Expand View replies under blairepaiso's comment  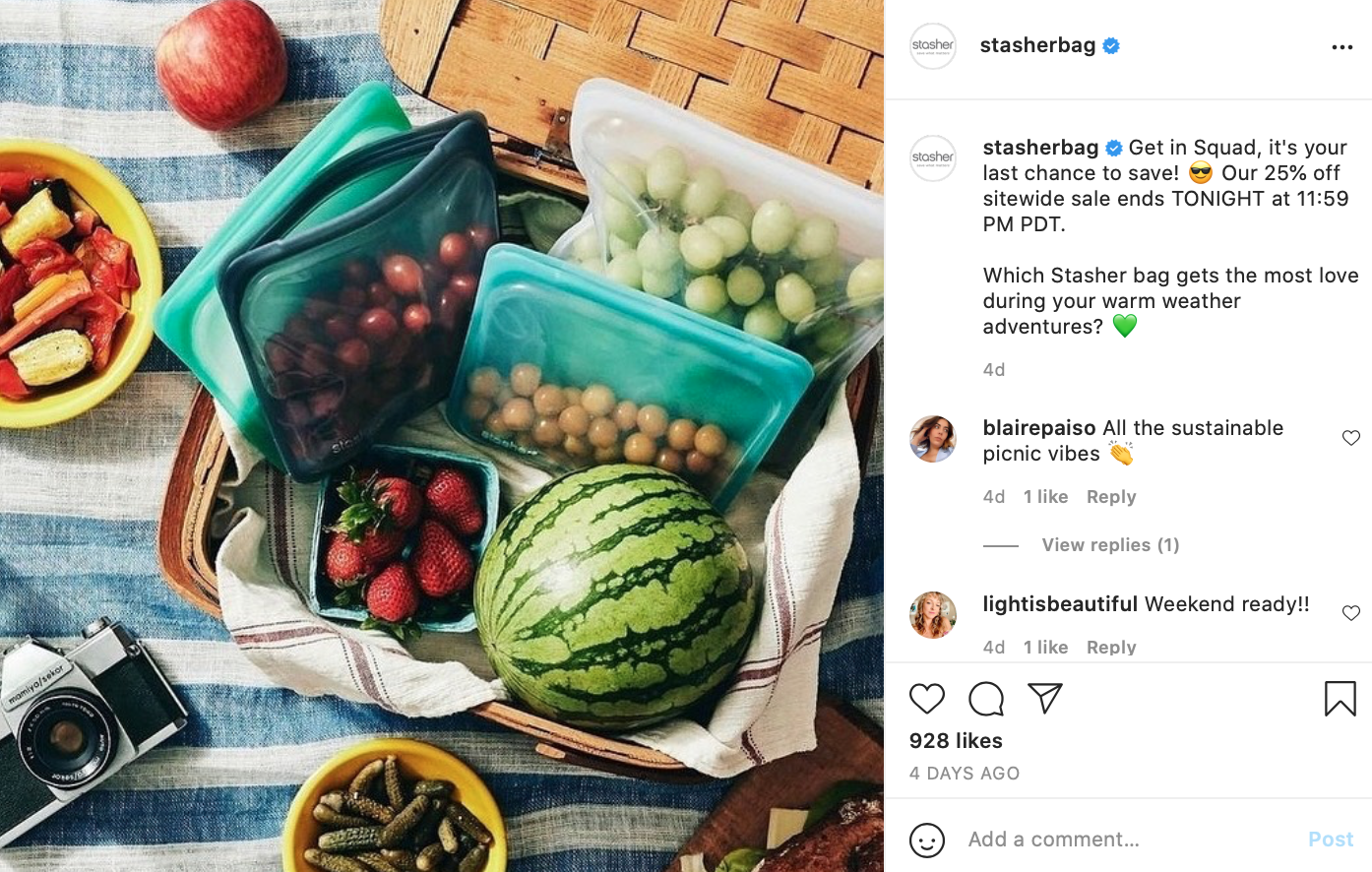1110,544
